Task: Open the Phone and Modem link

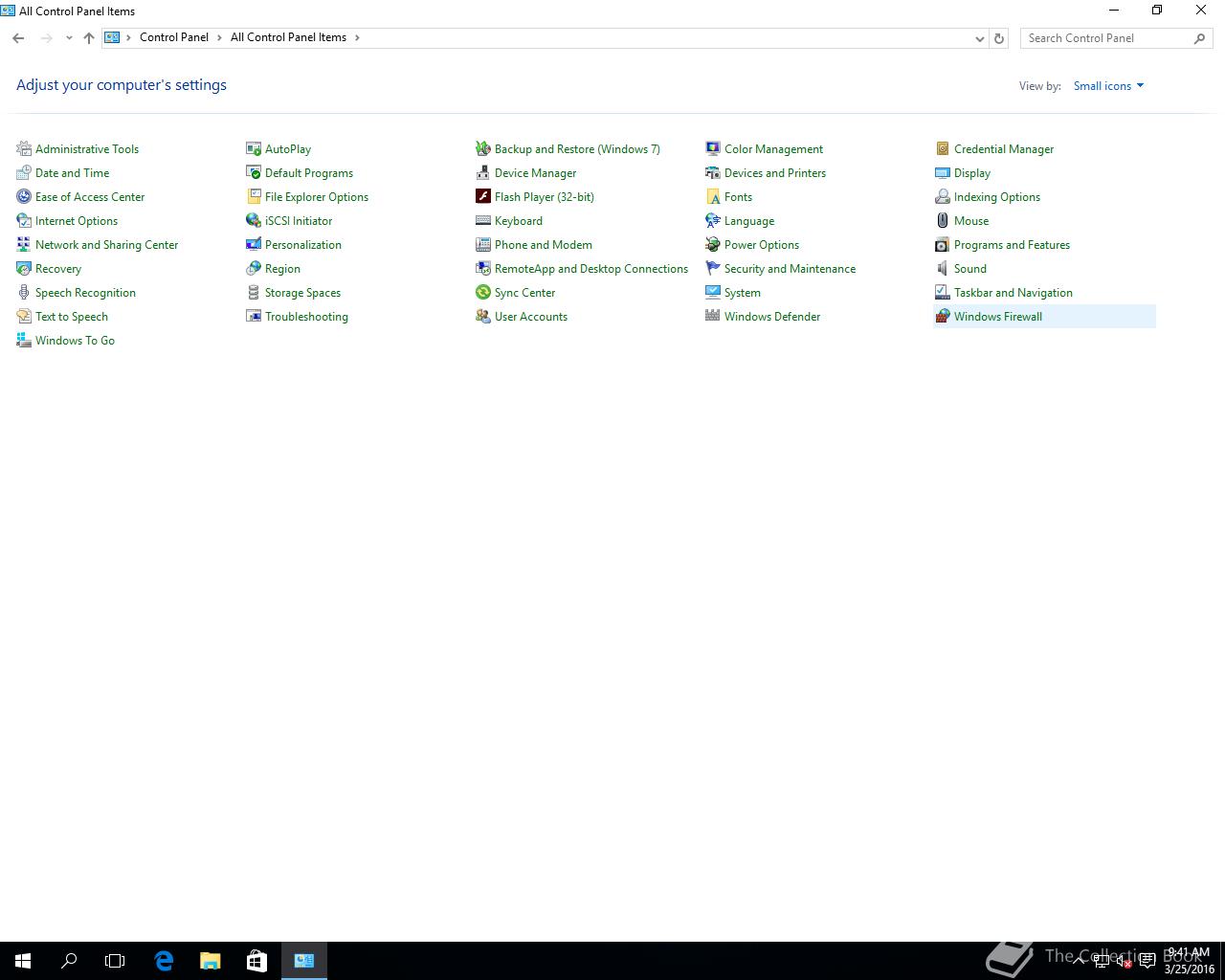Action: pyautogui.click(x=544, y=244)
